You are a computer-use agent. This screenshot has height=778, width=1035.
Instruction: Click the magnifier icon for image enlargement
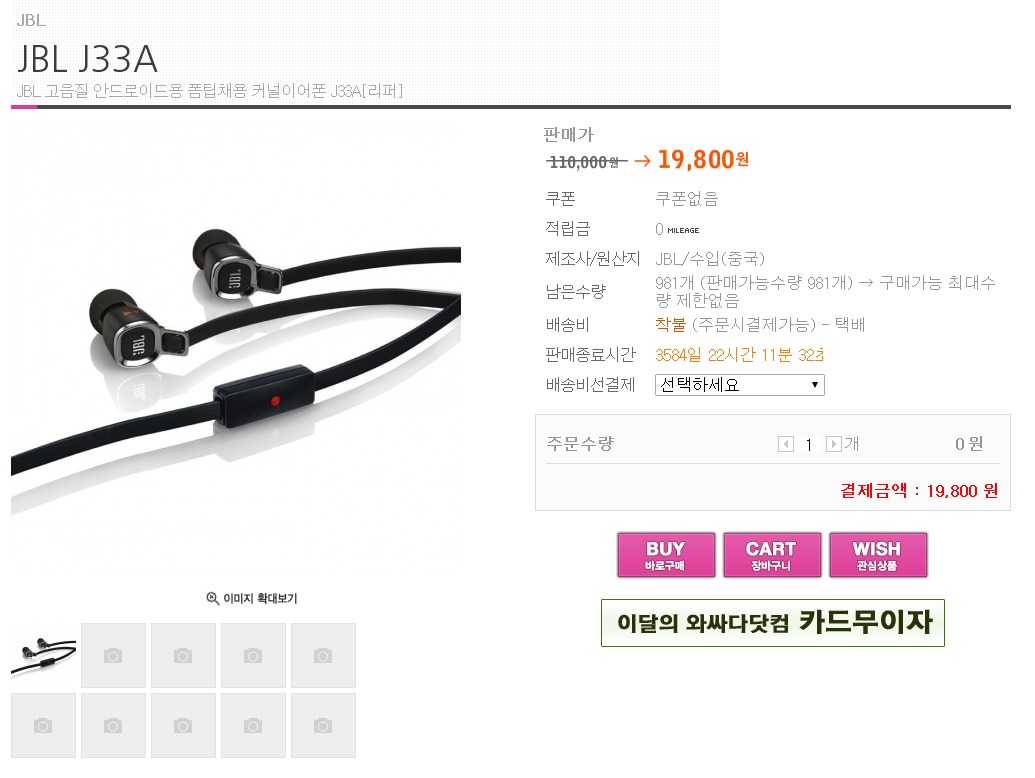[x=213, y=598]
